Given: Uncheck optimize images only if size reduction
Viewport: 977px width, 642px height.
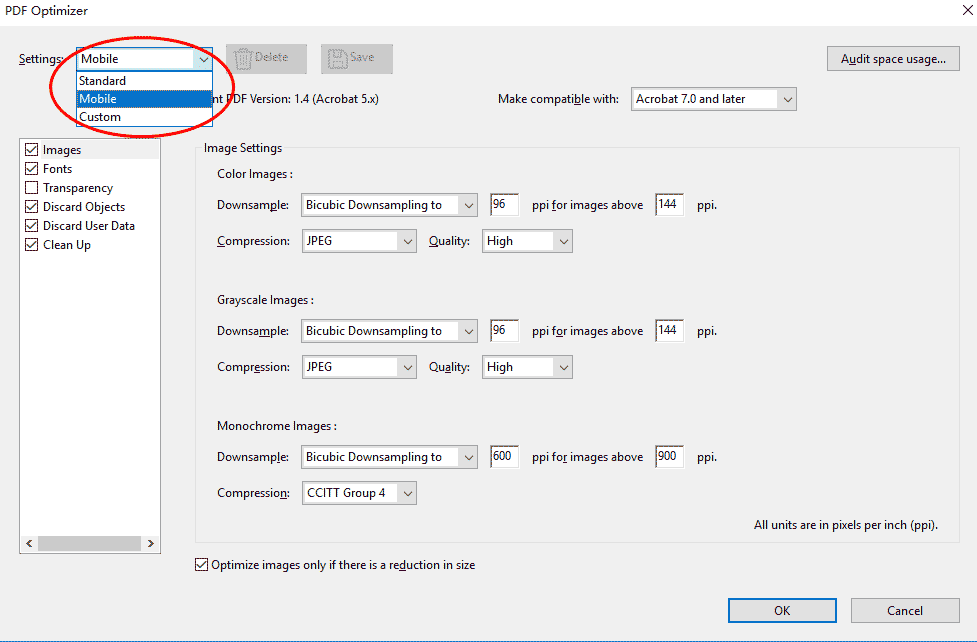Looking at the screenshot, I should click(203, 565).
